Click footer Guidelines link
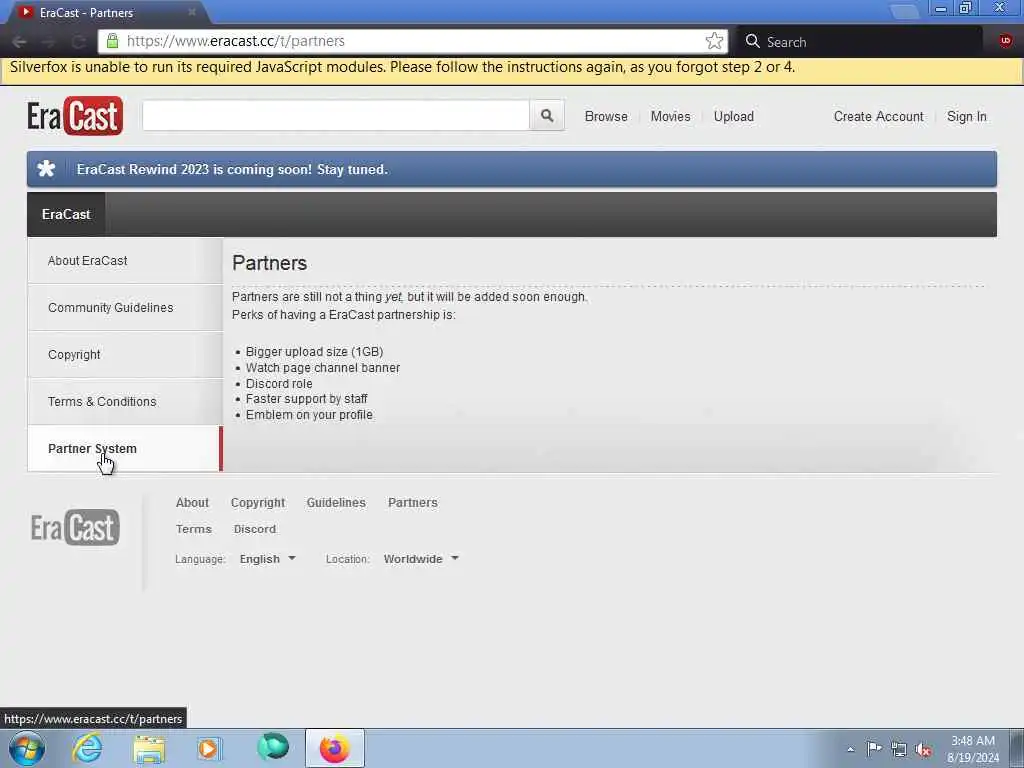Image resolution: width=1024 pixels, height=768 pixels. click(336, 503)
